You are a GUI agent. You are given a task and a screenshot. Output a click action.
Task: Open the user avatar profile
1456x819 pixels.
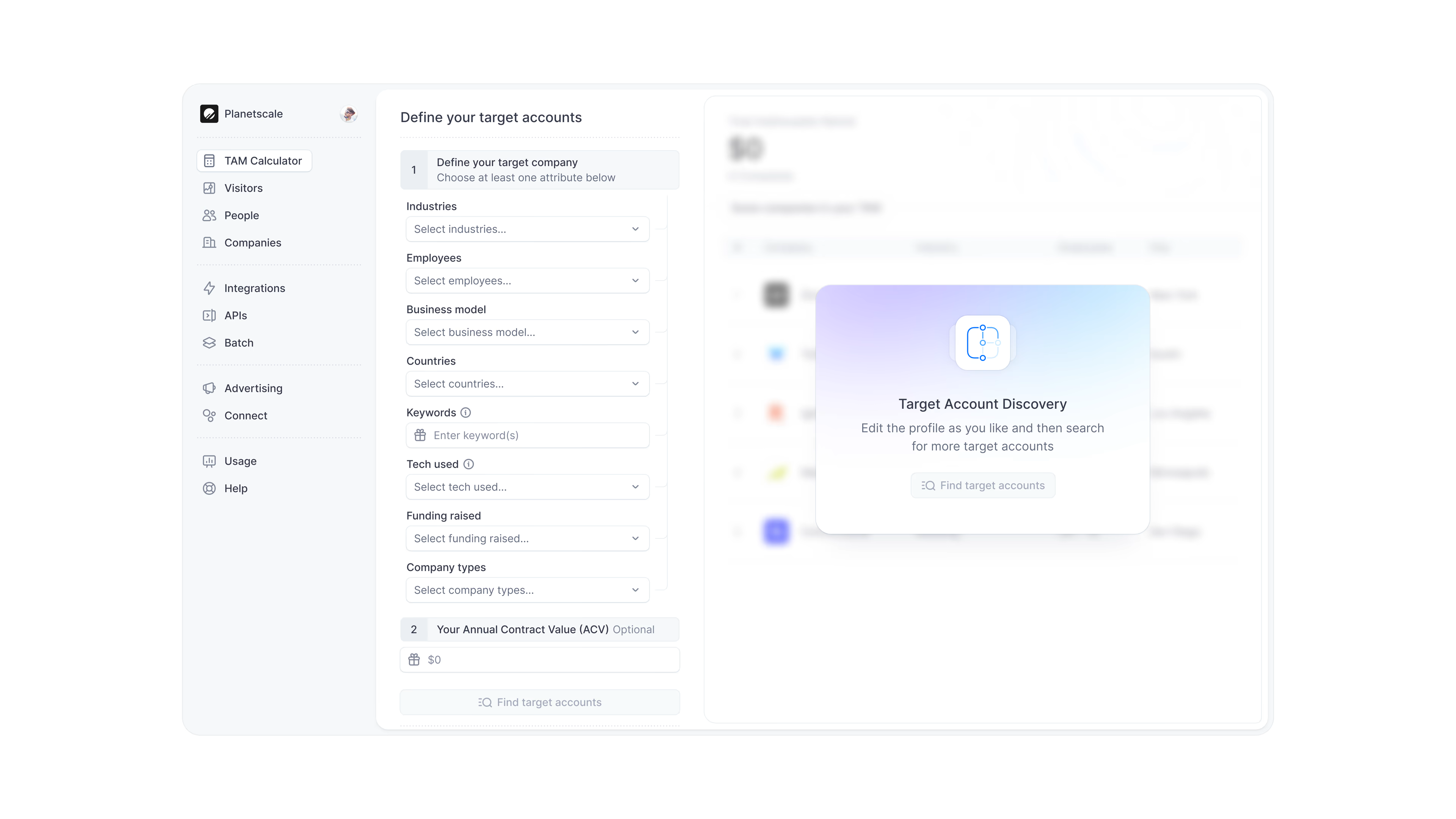click(x=349, y=114)
